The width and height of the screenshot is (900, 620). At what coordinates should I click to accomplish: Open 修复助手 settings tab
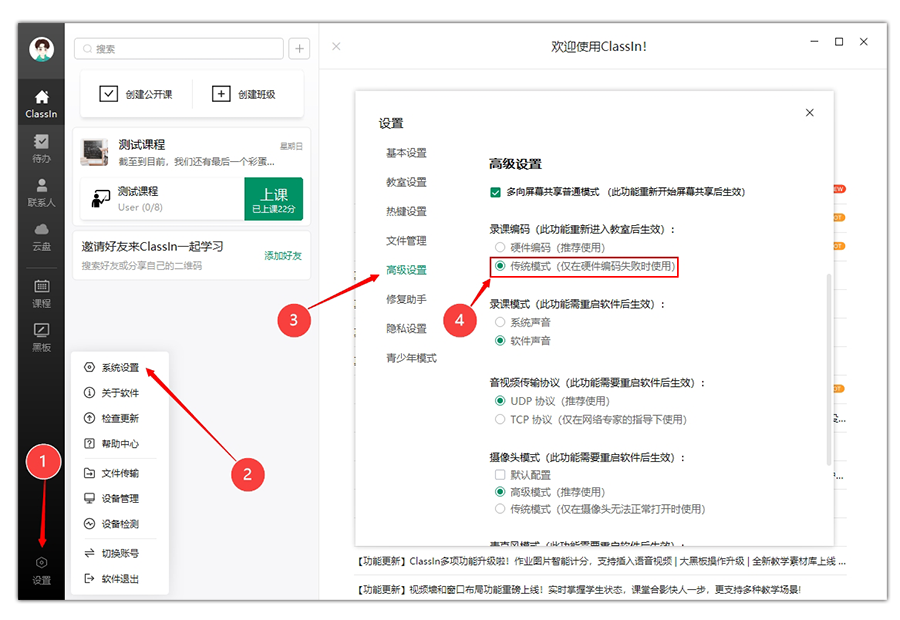tap(406, 299)
